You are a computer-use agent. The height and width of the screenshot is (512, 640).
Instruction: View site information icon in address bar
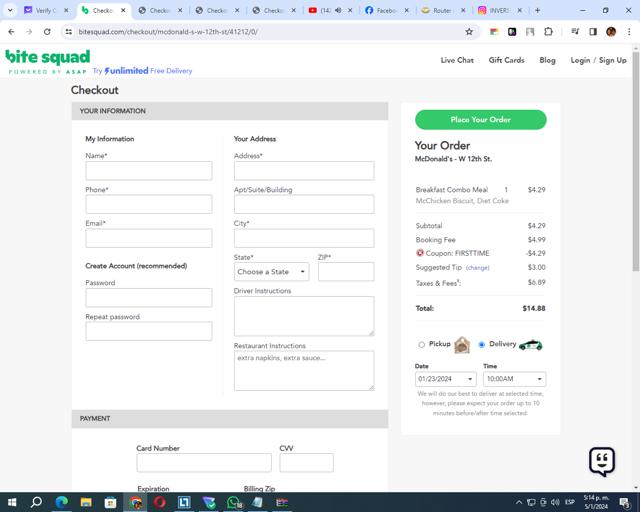pyautogui.click(x=69, y=31)
